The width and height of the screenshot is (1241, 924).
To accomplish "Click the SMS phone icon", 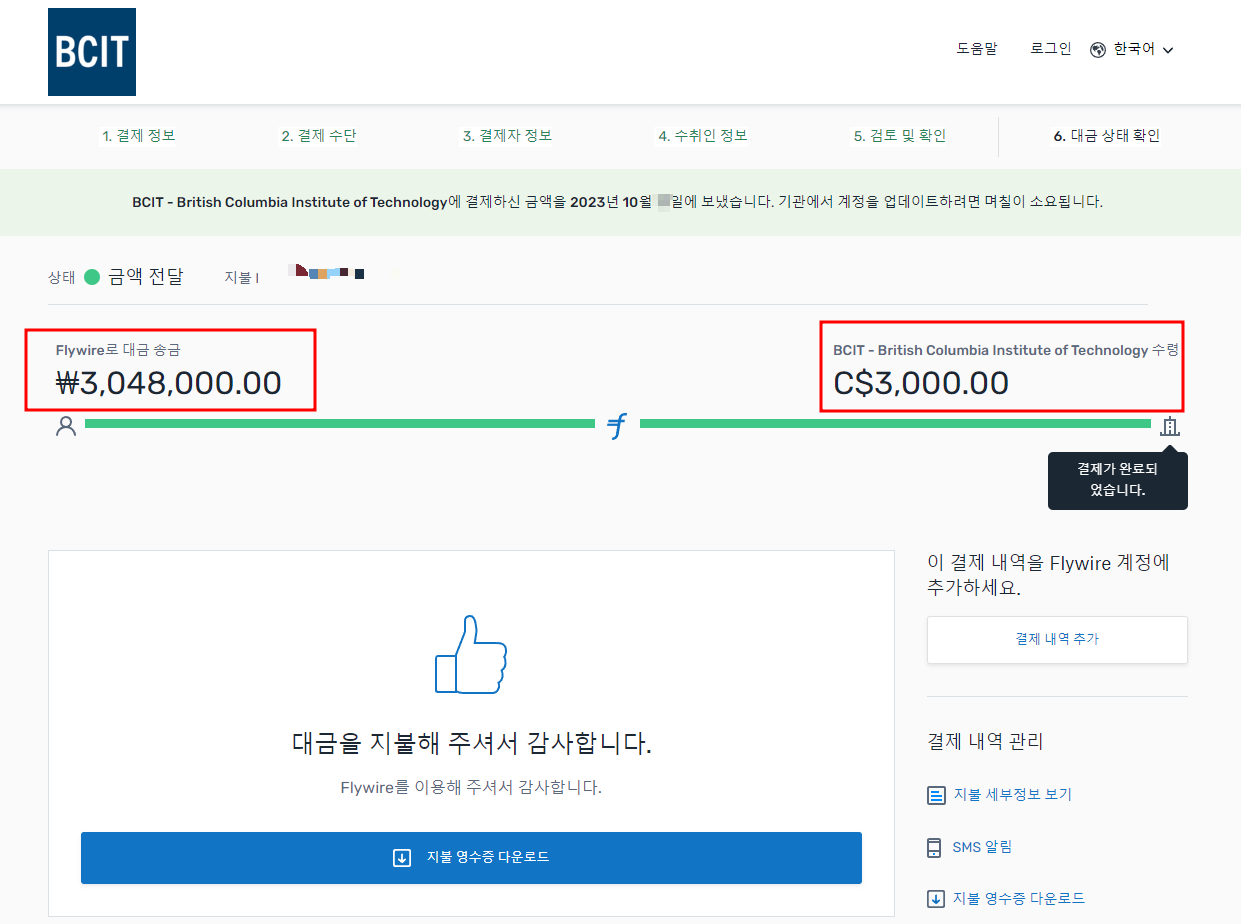I will pyautogui.click(x=934, y=848).
